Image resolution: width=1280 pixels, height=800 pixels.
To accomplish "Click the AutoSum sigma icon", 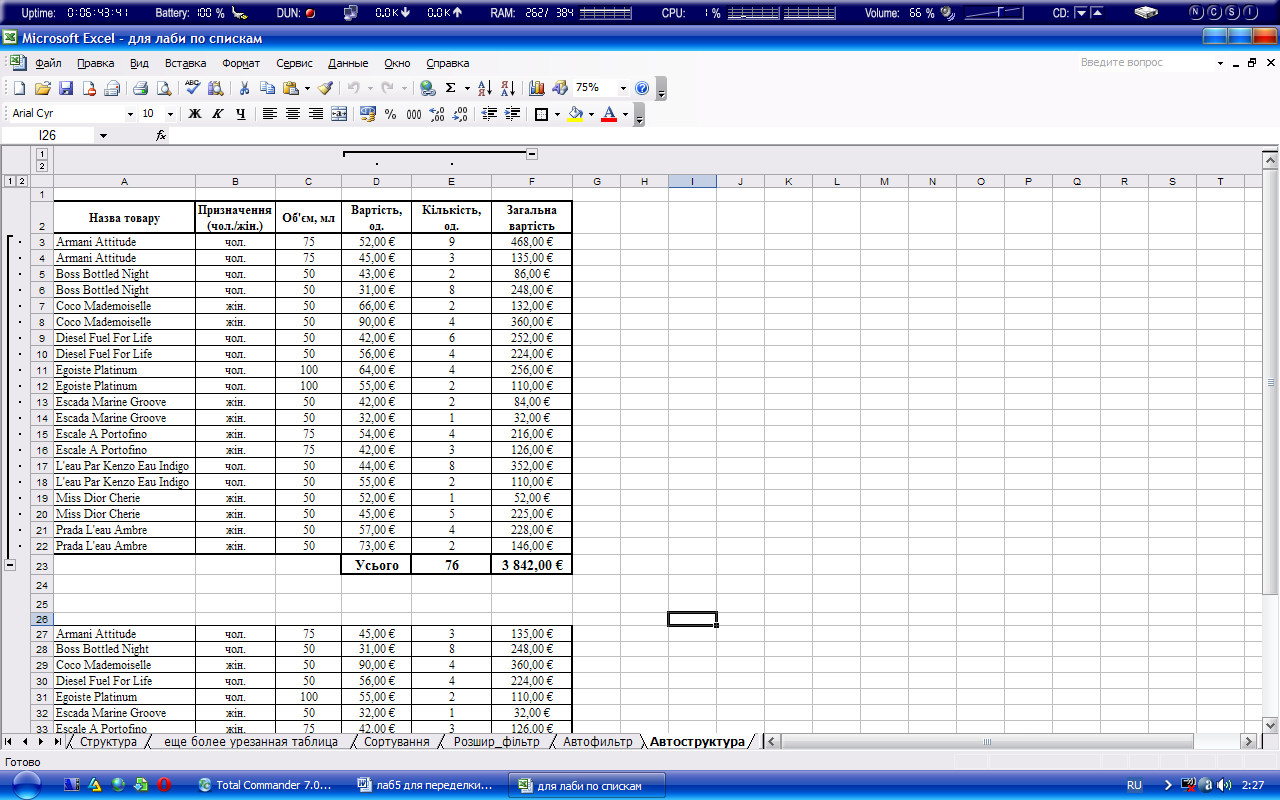I will 451,88.
